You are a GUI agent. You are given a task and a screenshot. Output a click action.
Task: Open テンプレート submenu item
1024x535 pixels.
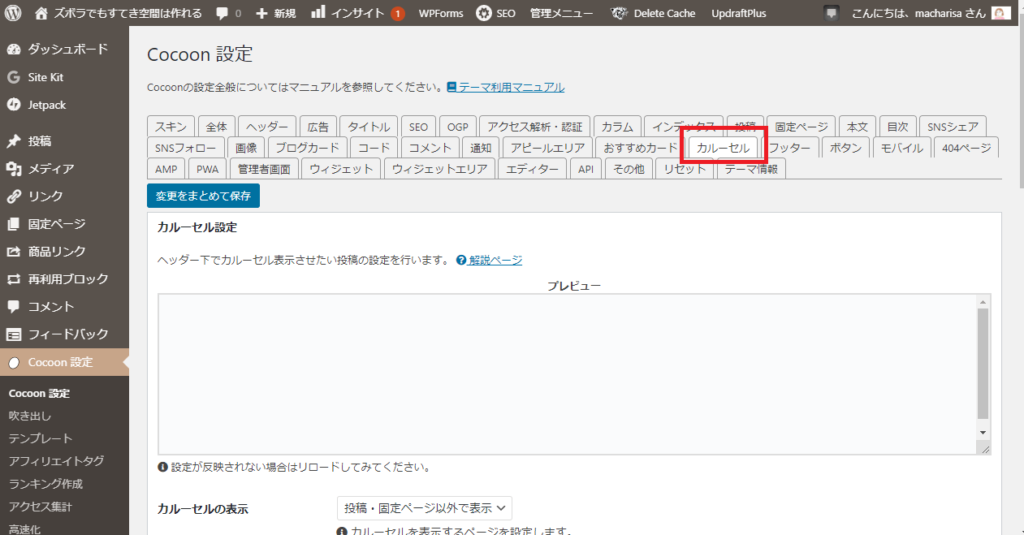[x=40, y=438]
